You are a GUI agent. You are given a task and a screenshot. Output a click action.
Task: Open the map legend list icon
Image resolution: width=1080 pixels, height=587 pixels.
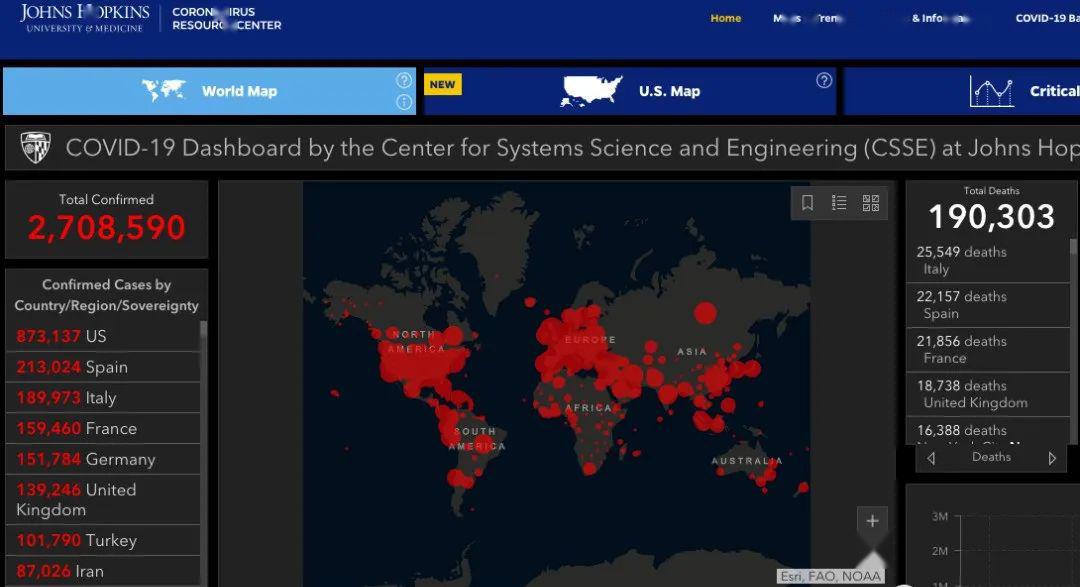pos(839,203)
